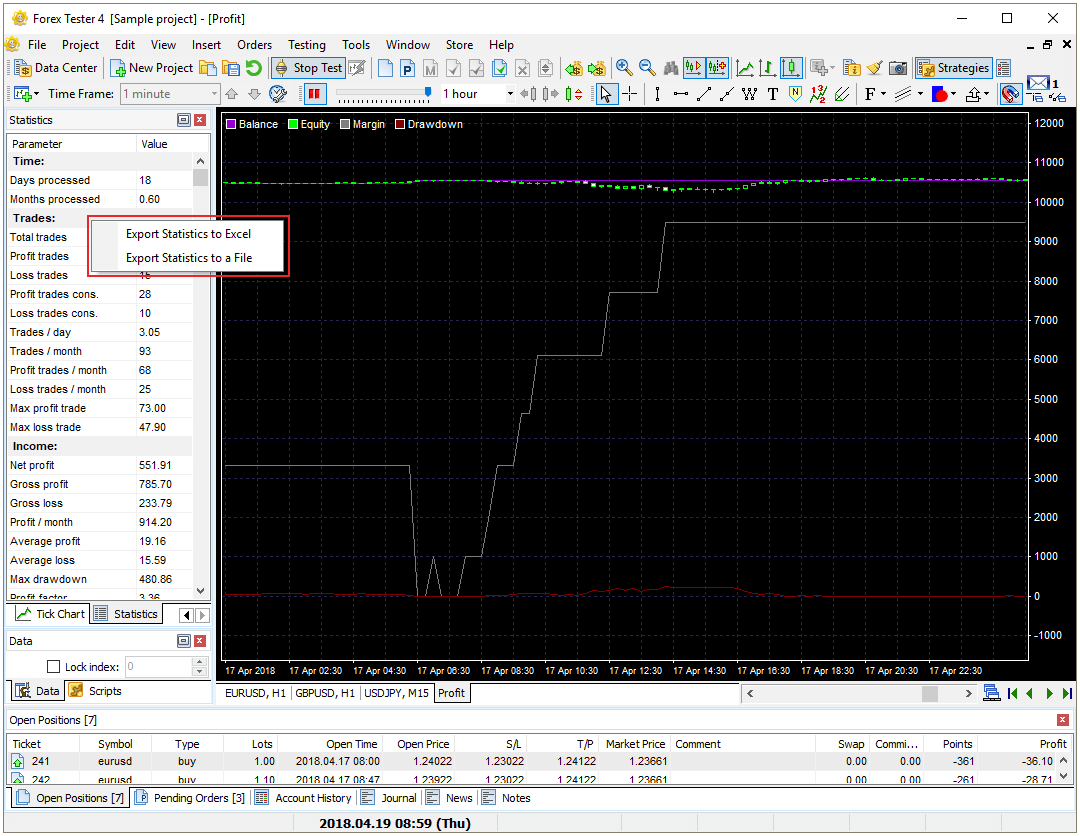Screen dimensions: 1080x836
Task: Switch to the Scripts tab
Action: click(x=95, y=691)
